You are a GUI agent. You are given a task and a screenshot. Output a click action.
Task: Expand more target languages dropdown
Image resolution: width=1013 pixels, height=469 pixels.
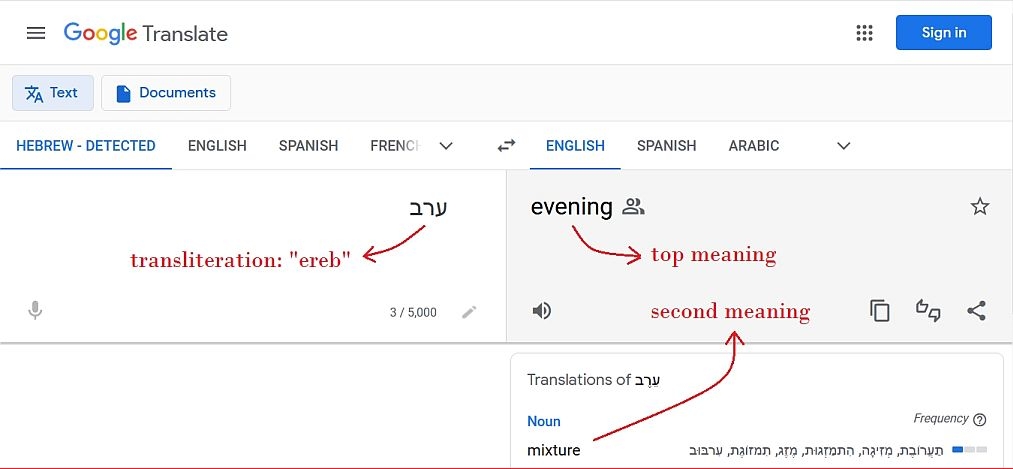point(843,146)
